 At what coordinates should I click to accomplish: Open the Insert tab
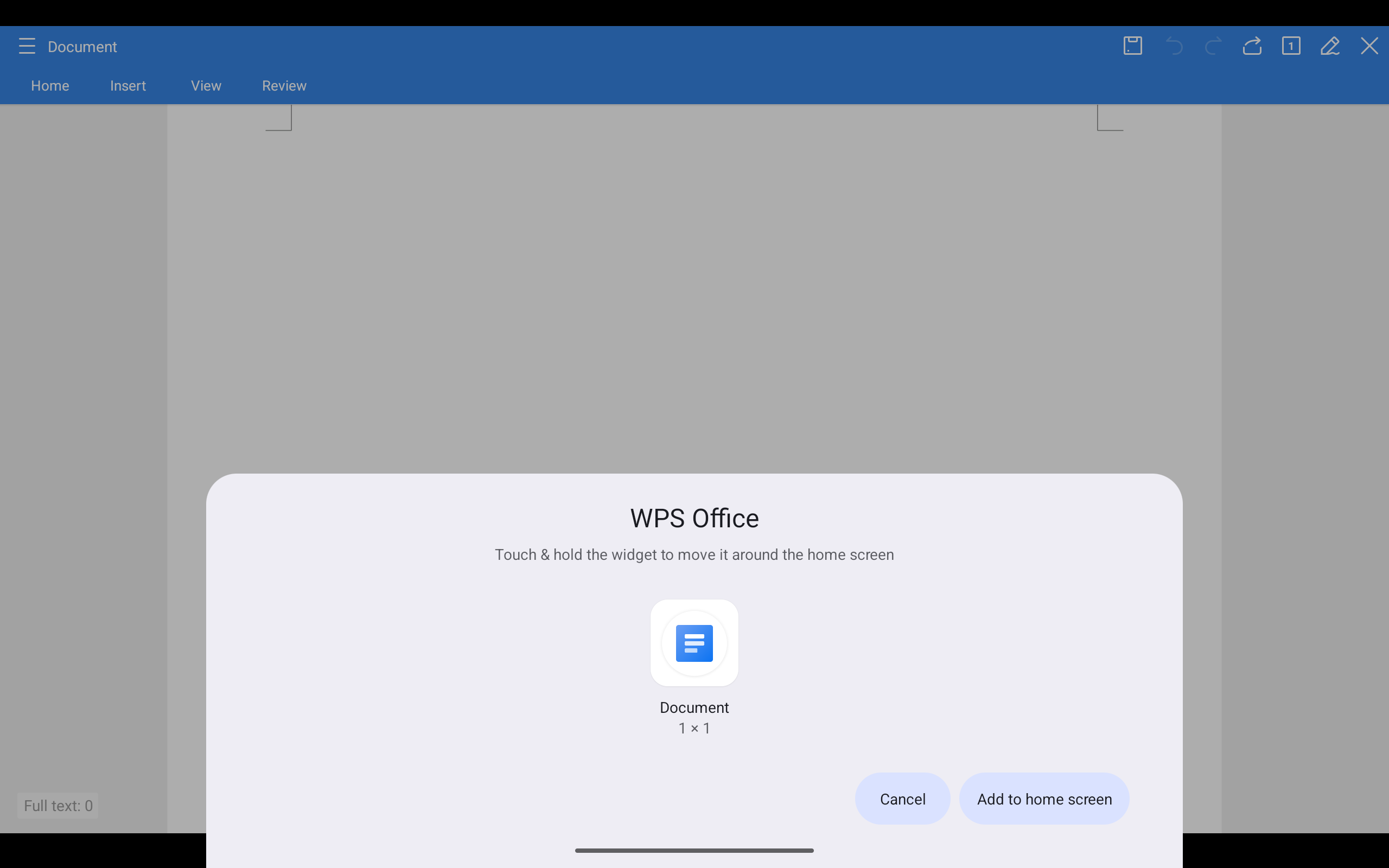click(x=128, y=86)
